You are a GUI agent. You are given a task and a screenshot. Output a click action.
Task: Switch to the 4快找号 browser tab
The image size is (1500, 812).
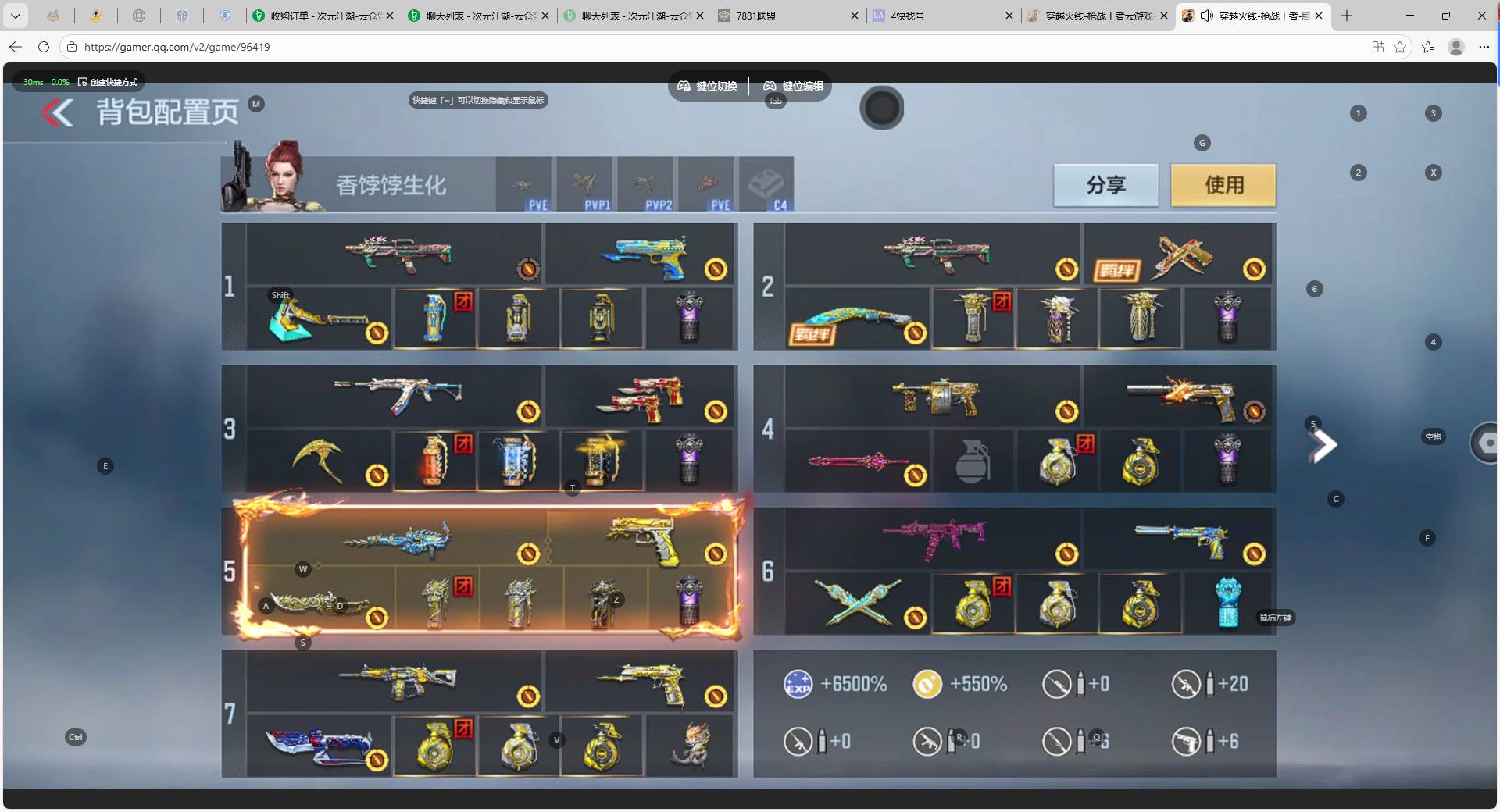[x=943, y=16]
